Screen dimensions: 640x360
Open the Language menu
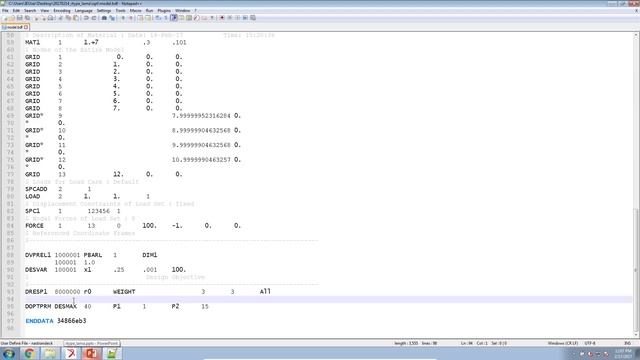click(x=84, y=11)
